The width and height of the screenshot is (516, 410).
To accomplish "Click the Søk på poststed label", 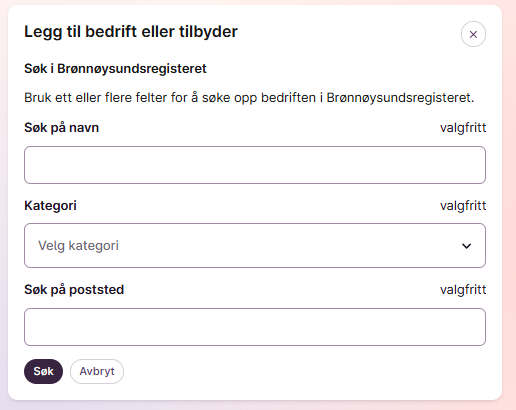I will (74, 289).
